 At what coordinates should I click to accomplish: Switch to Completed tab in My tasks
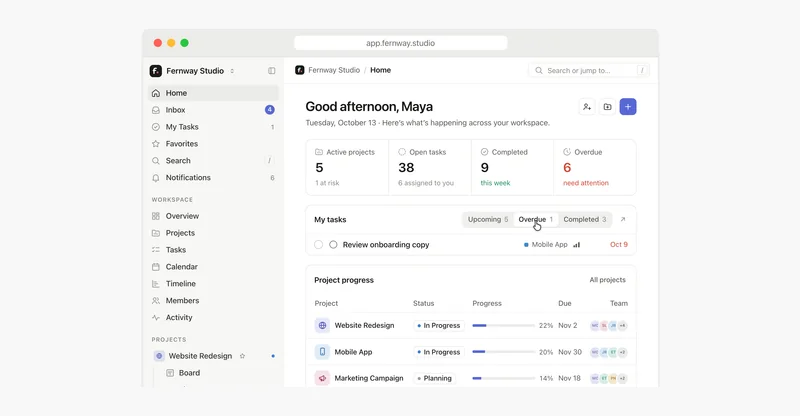[x=585, y=219]
